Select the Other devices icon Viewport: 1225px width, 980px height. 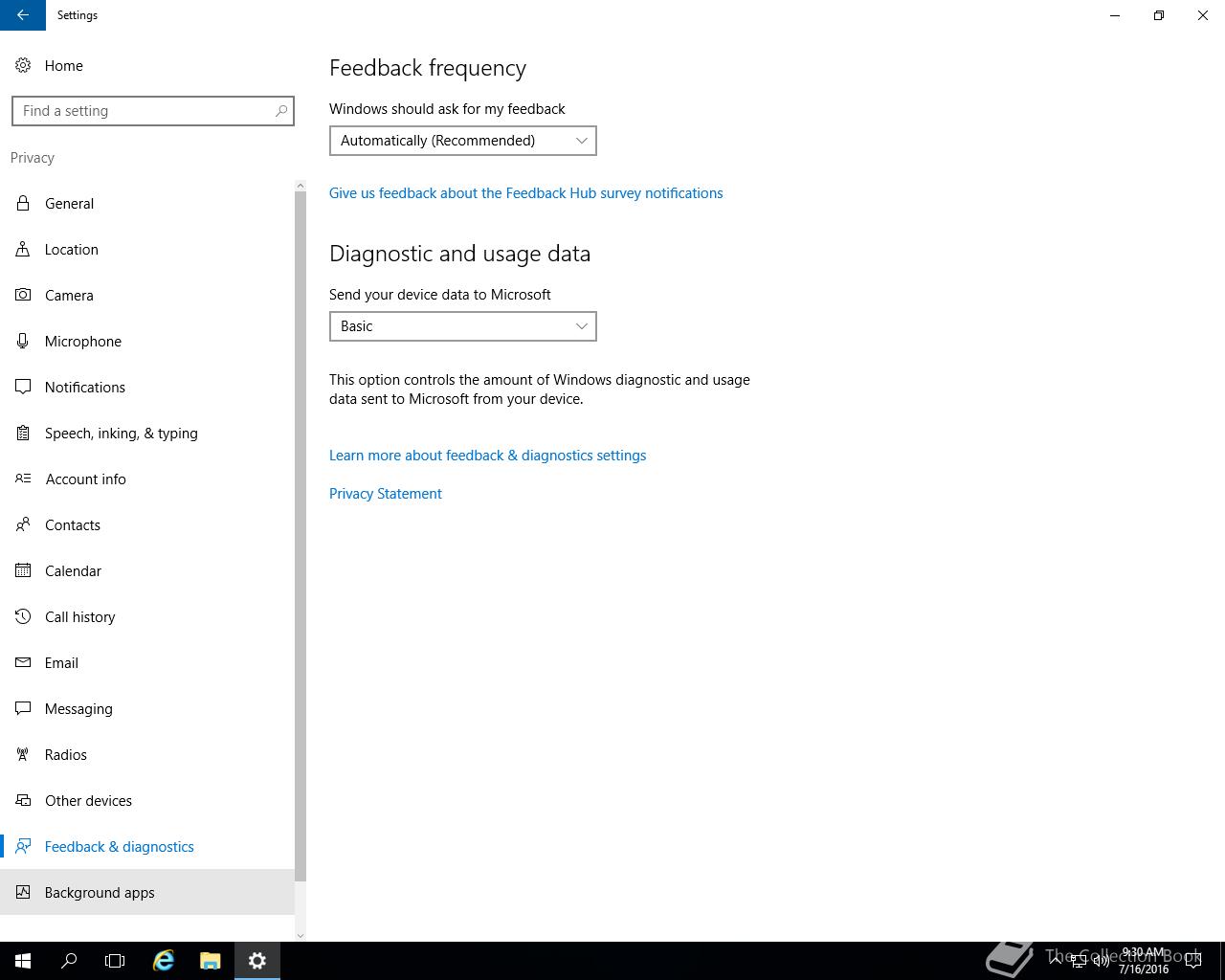pyautogui.click(x=23, y=801)
